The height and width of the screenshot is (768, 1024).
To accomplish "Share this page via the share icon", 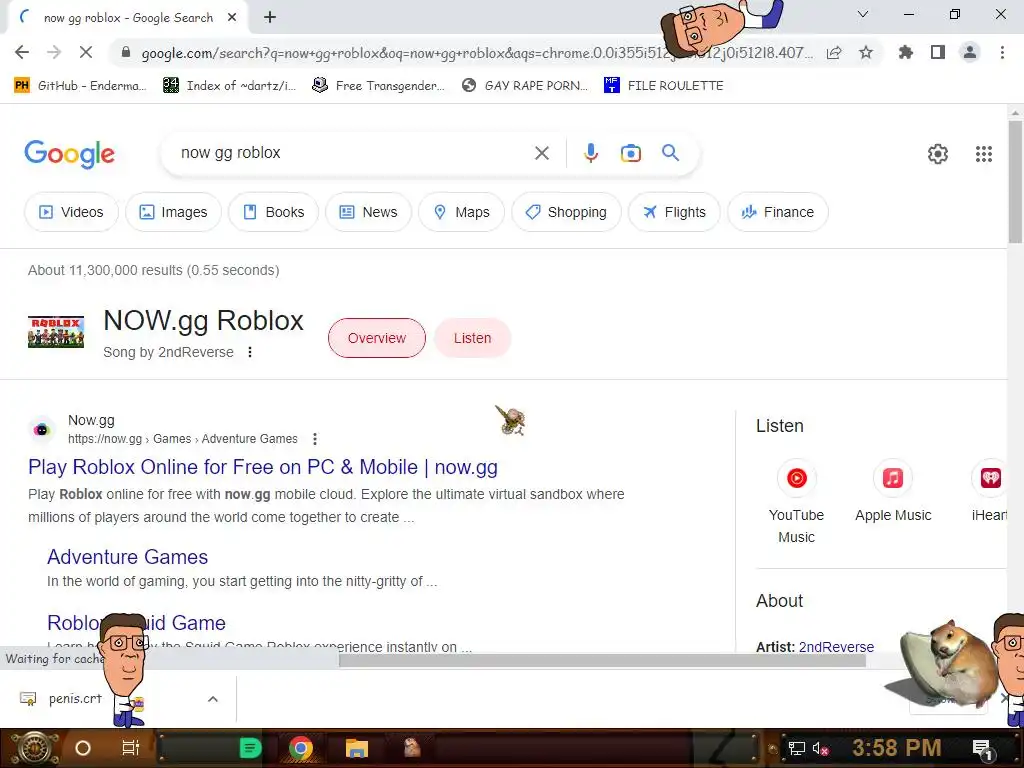I will (x=834, y=53).
